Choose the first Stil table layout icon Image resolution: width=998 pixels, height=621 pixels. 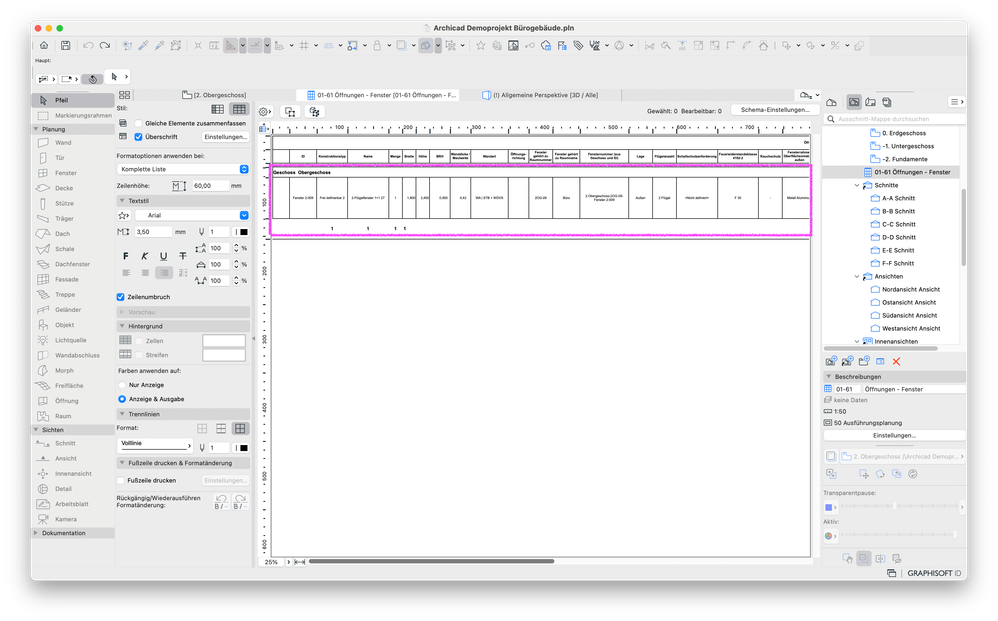tap(218, 109)
